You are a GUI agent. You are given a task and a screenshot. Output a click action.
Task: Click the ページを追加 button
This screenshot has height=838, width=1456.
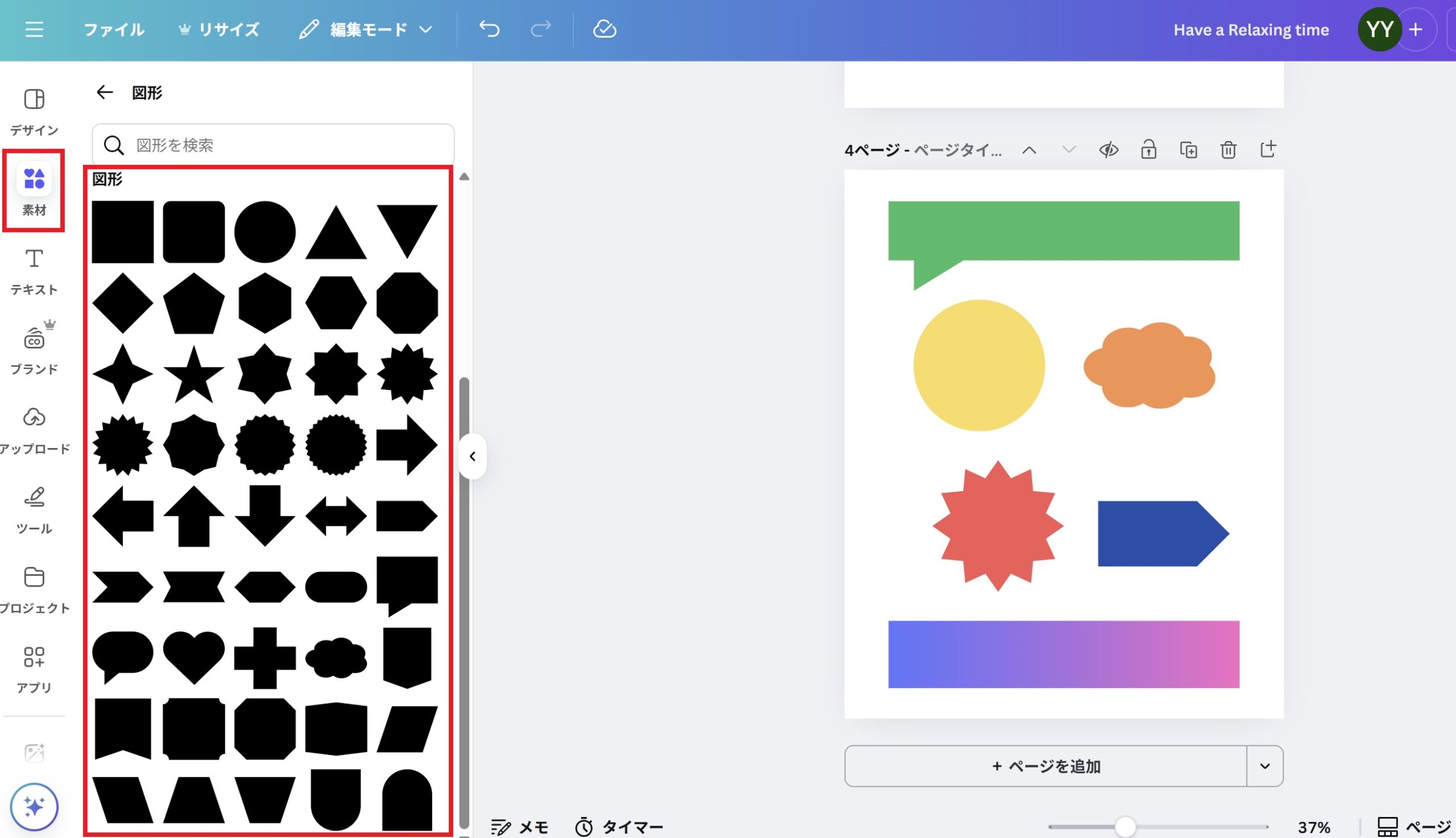coord(1045,766)
